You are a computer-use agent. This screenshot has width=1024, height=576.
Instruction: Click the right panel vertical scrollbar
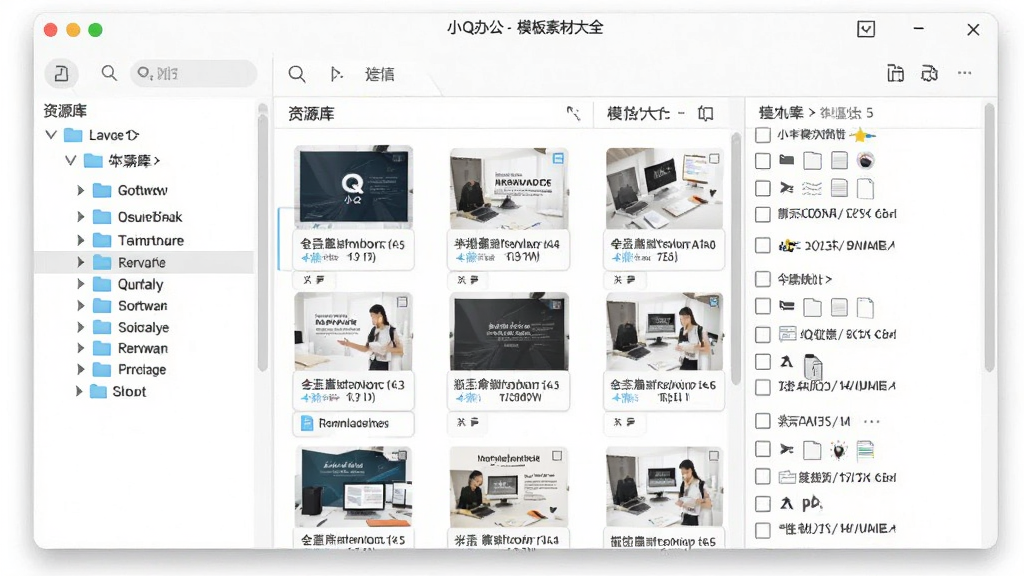(989, 238)
